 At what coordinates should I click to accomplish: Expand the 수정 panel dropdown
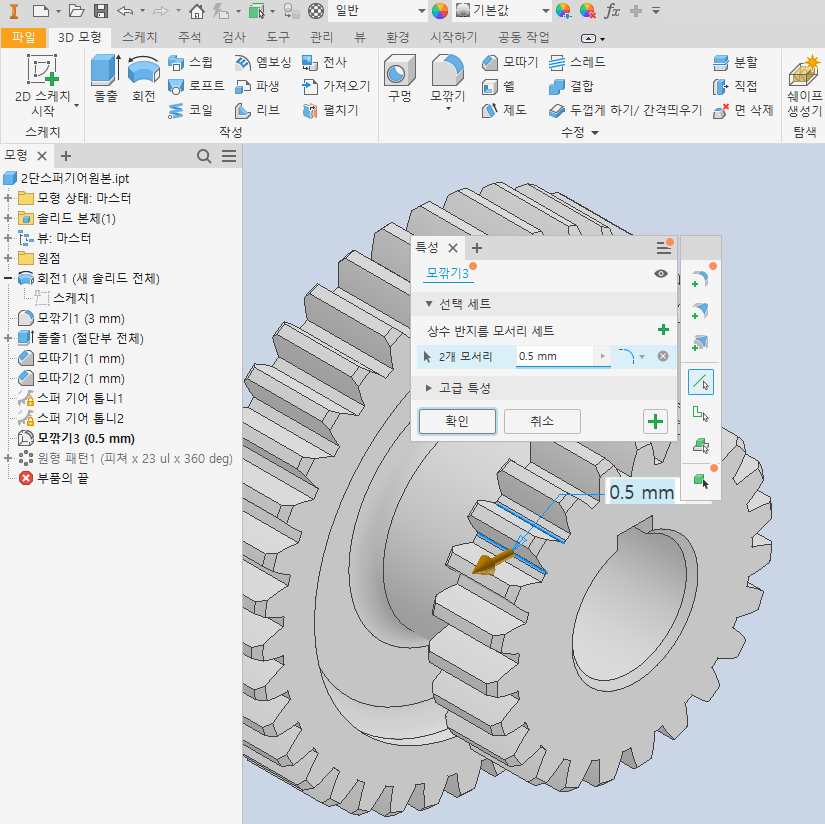pyautogui.click(x=580, y=132)
